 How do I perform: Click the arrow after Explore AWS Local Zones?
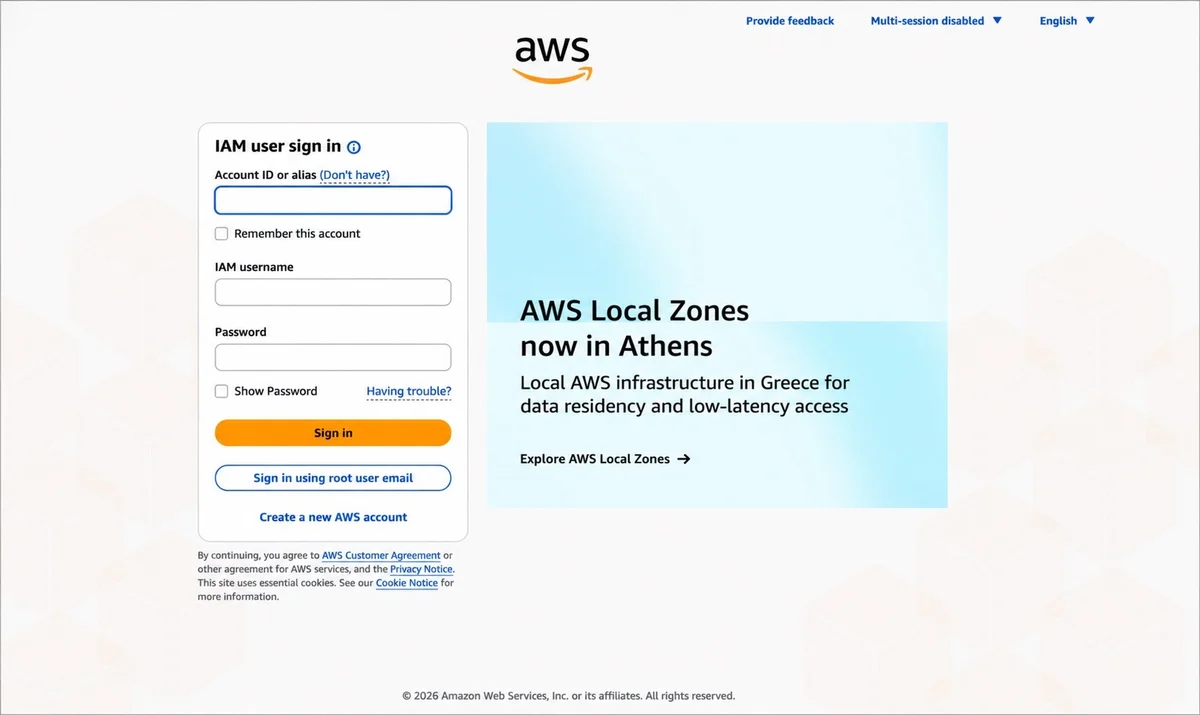tap(684, 459)
